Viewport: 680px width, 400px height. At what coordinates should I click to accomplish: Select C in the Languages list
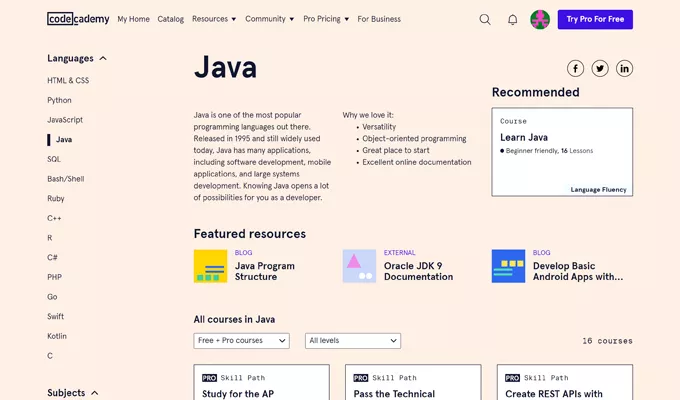click(50, 356)
